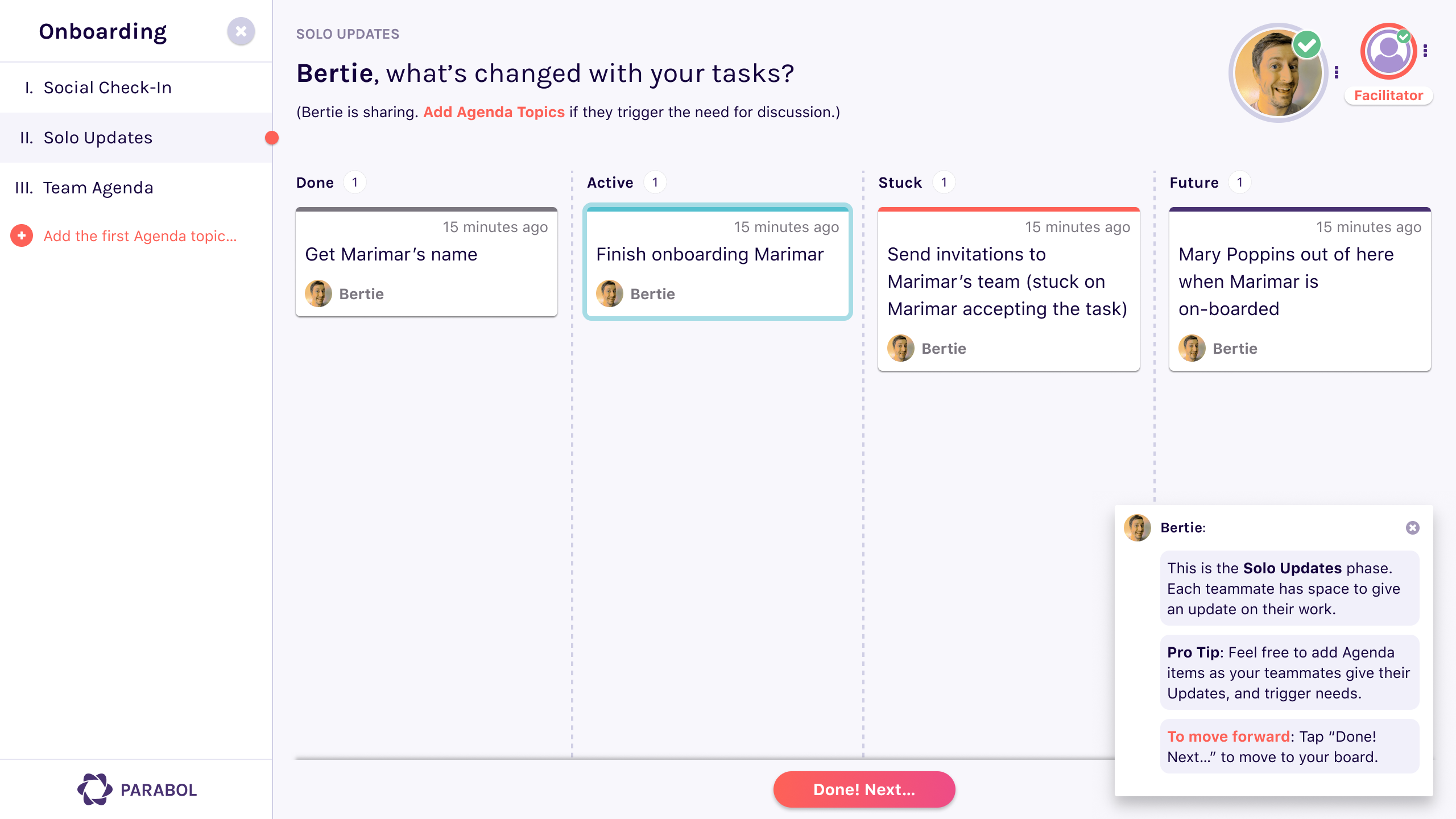
Task: Close the Bertie help dialog
Action: point(1413,527)
